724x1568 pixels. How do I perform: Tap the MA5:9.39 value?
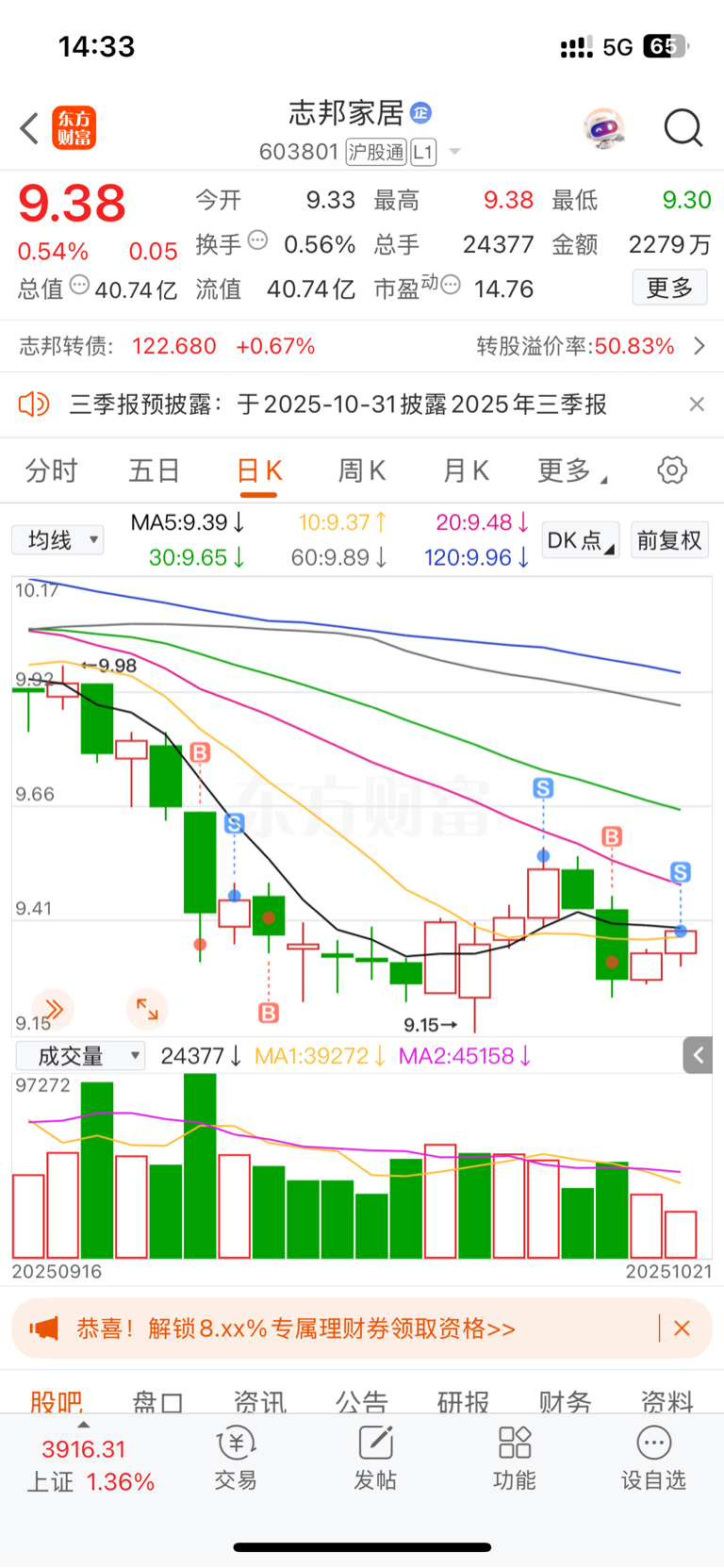click(188, 522)
